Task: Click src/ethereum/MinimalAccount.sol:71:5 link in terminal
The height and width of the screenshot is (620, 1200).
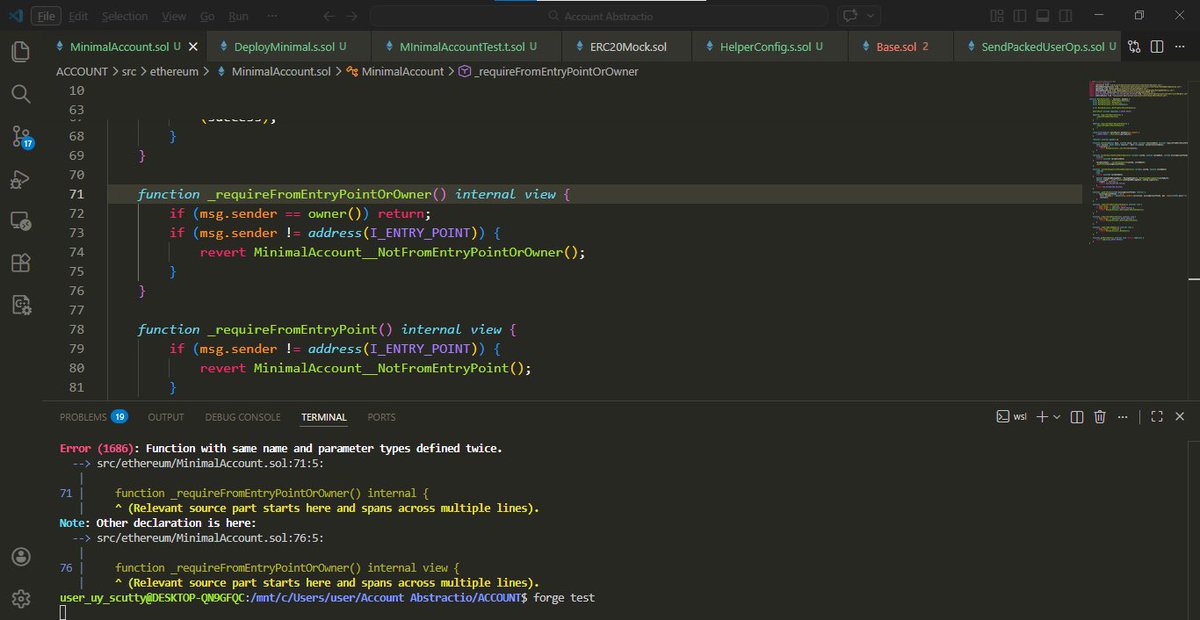Action: [x=210, y=464]
